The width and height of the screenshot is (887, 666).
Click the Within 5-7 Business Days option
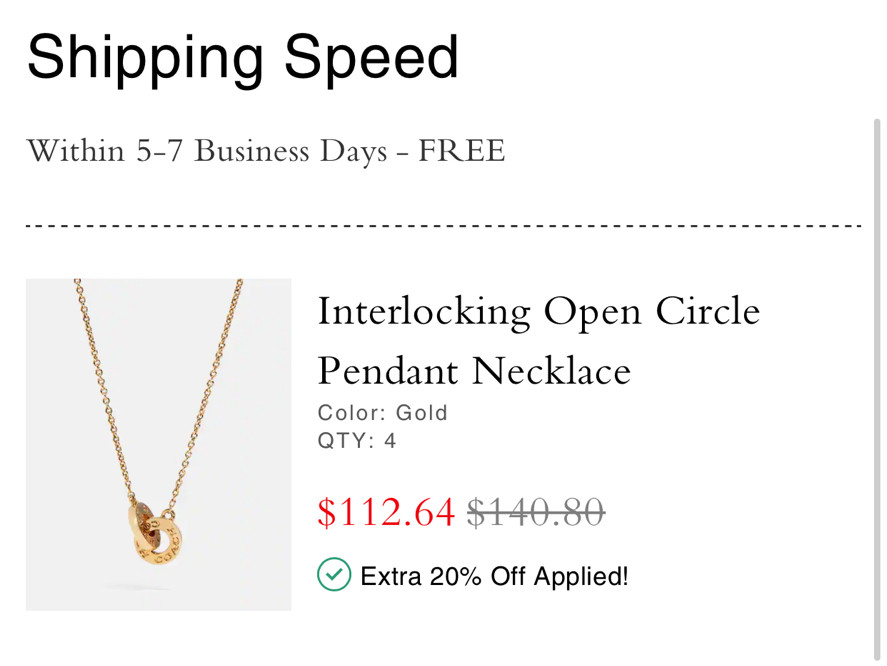266,152
